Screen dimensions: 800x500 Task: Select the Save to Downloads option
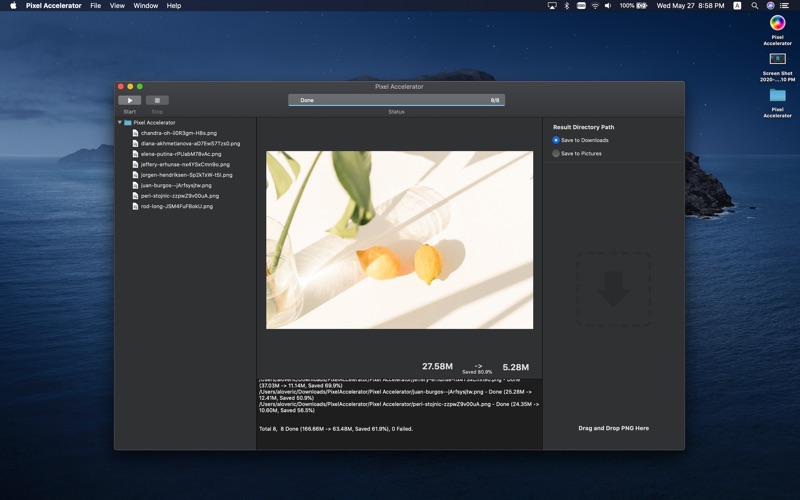(x=557, y=140)
